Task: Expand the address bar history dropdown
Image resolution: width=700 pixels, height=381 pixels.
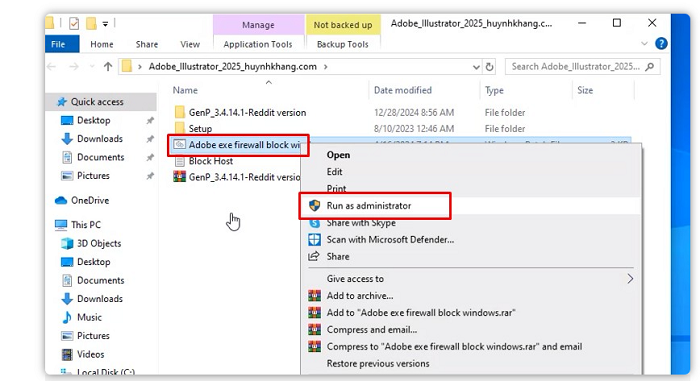Action: [476, 67]
